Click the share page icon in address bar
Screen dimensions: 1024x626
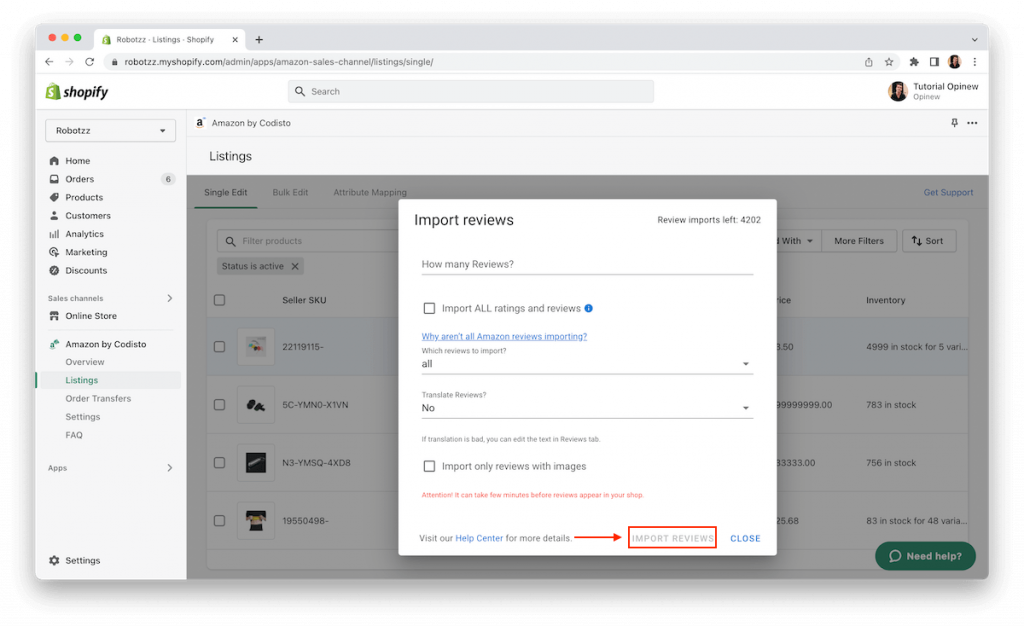point(869,62)
